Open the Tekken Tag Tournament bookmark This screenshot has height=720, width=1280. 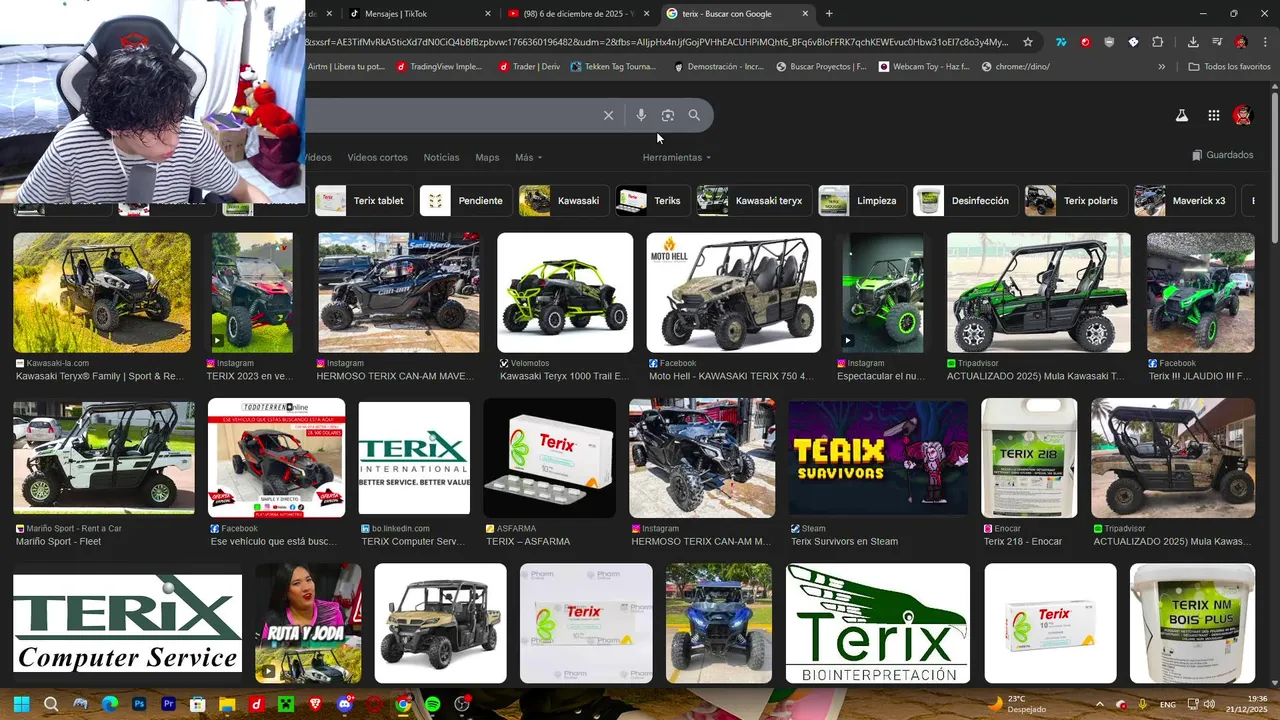613,67
